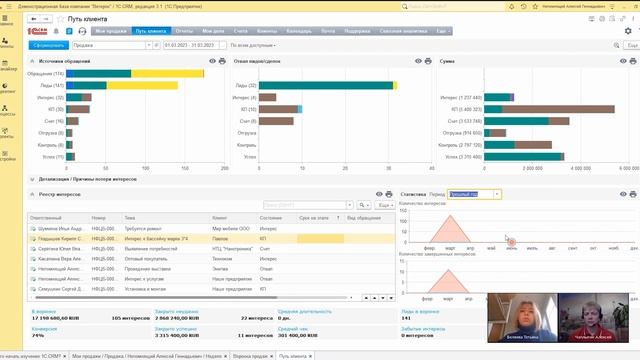Click the red 1С CRM logo icon

tap(37, 31)
